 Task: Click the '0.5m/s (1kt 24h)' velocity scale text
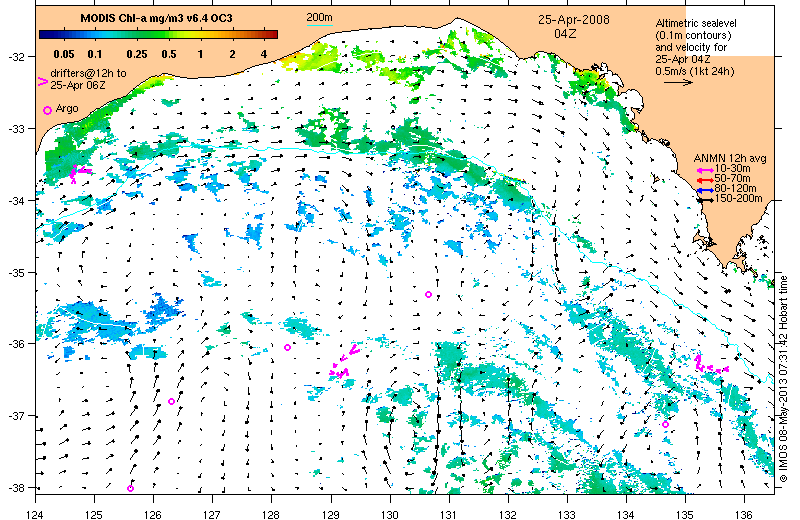coord(695,71)
